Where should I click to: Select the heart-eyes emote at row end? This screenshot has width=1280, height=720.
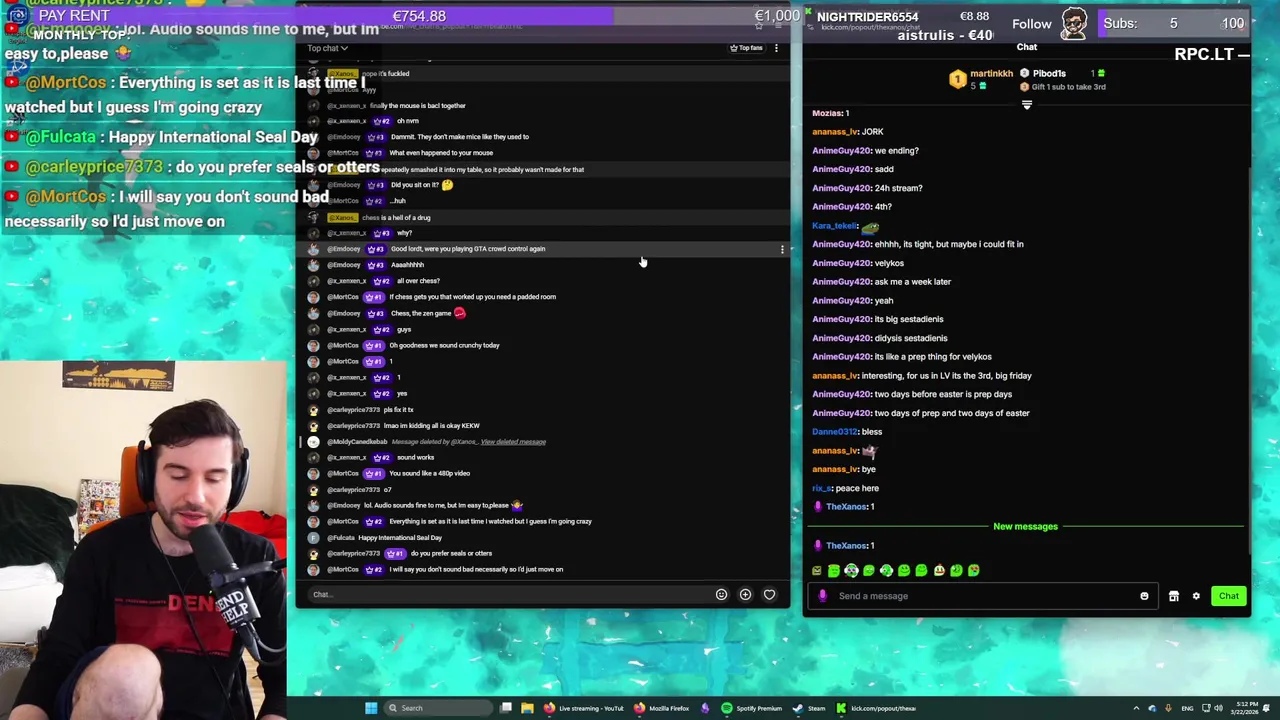point(974,571)
